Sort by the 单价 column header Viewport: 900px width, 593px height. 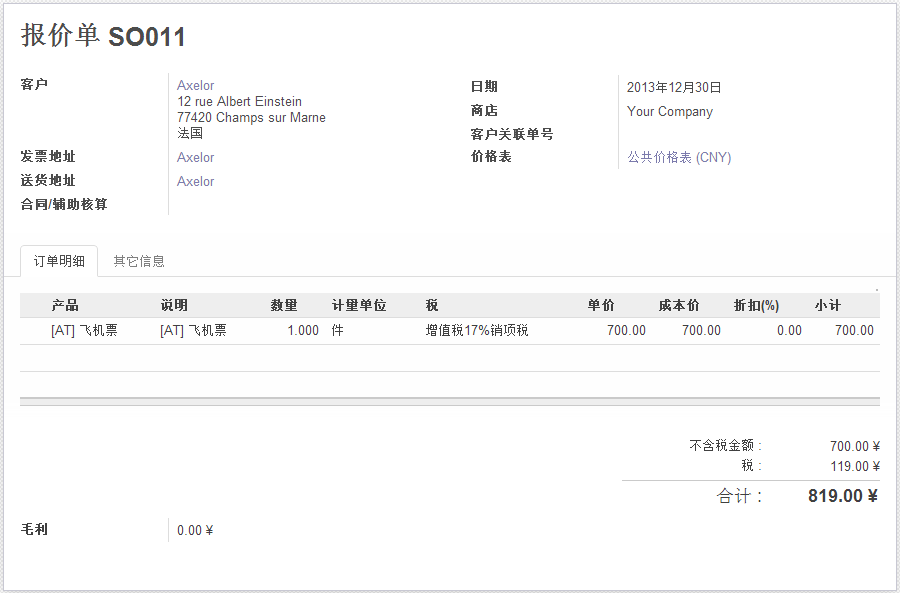click(601, 306)
